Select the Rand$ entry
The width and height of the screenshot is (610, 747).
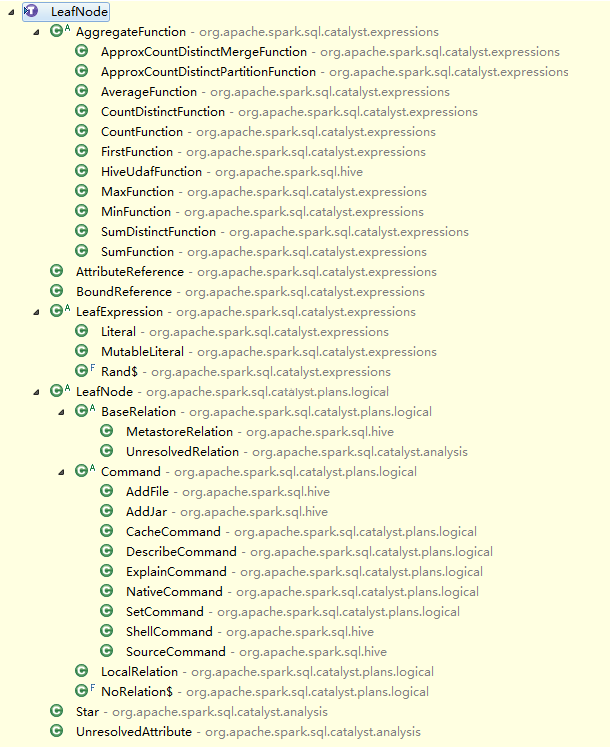(246, 372)
